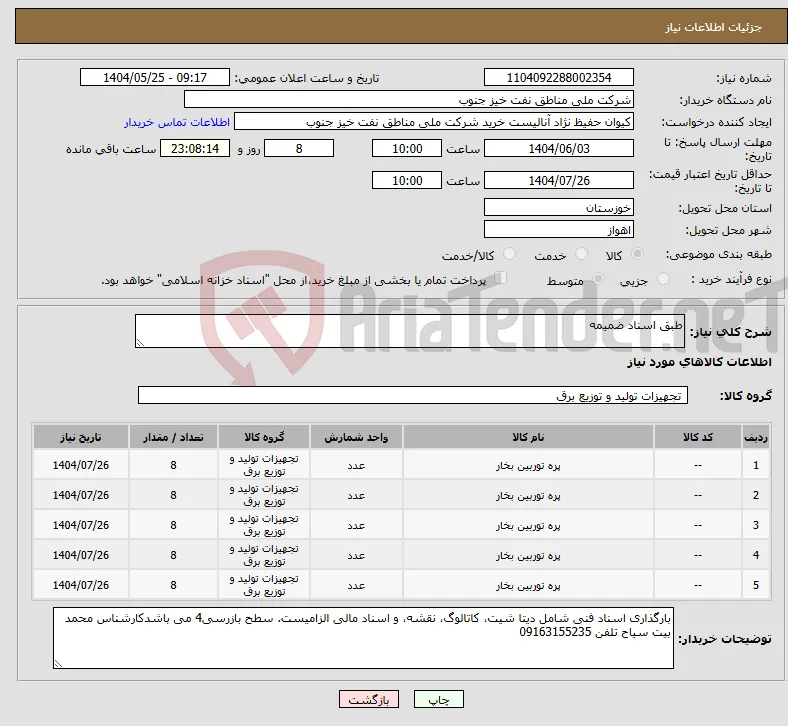Select the جزیی purchase type radio

(x=663, y=279)
